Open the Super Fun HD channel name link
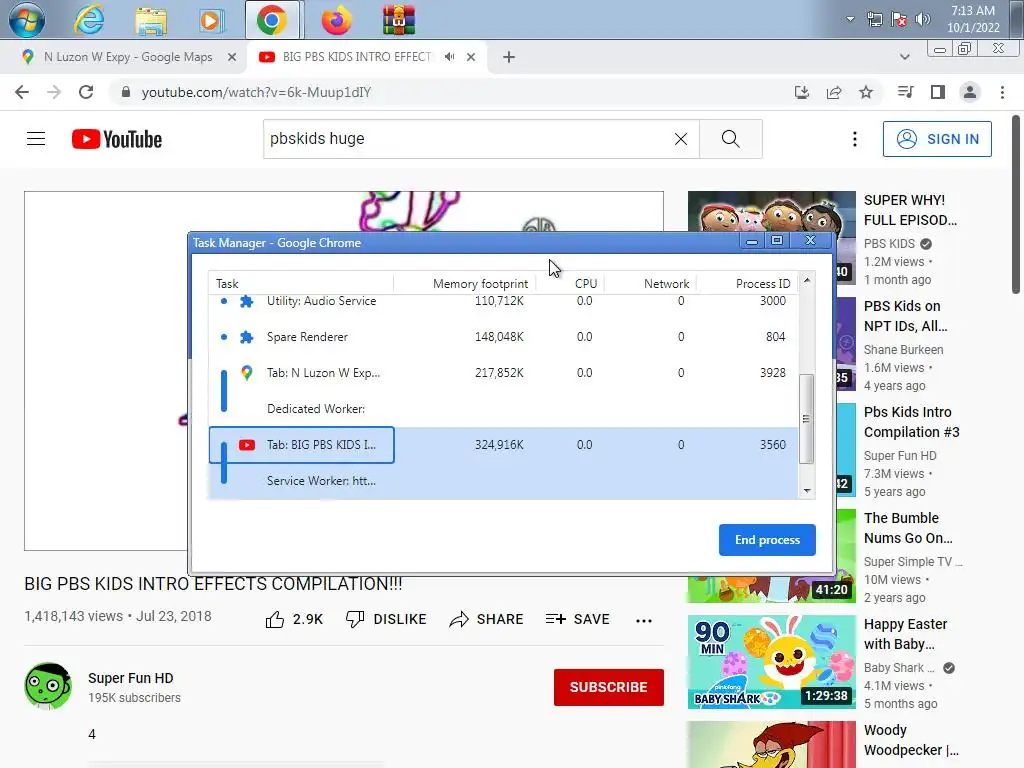This screenshot has height=768, width=1024. point(131,679)
